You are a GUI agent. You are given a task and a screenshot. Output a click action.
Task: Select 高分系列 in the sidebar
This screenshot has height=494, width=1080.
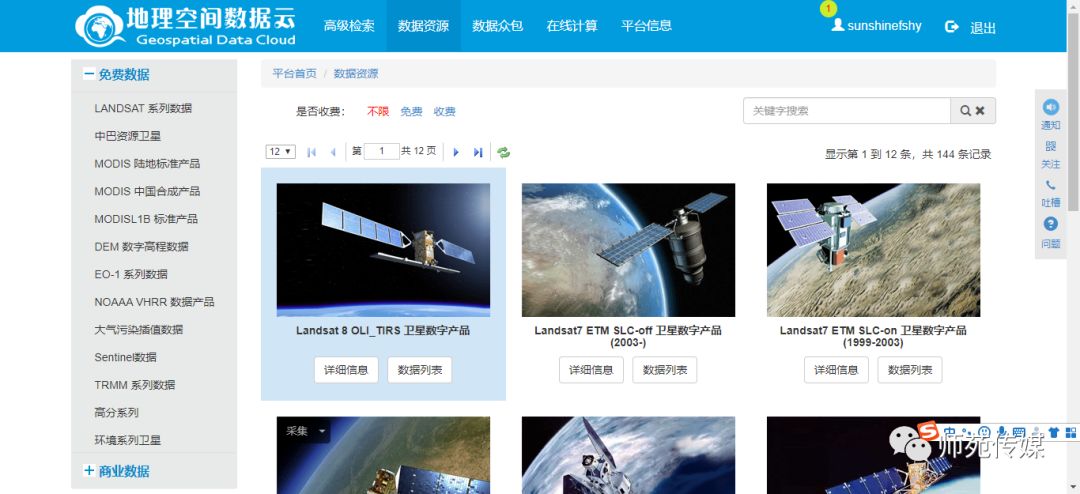[116, 412]
